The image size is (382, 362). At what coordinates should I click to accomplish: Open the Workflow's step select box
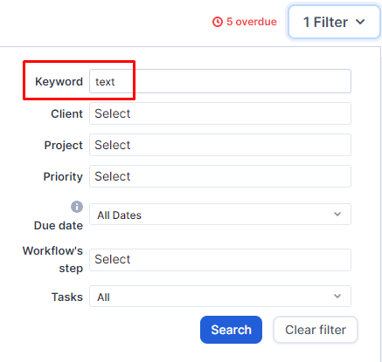[220, 260]
